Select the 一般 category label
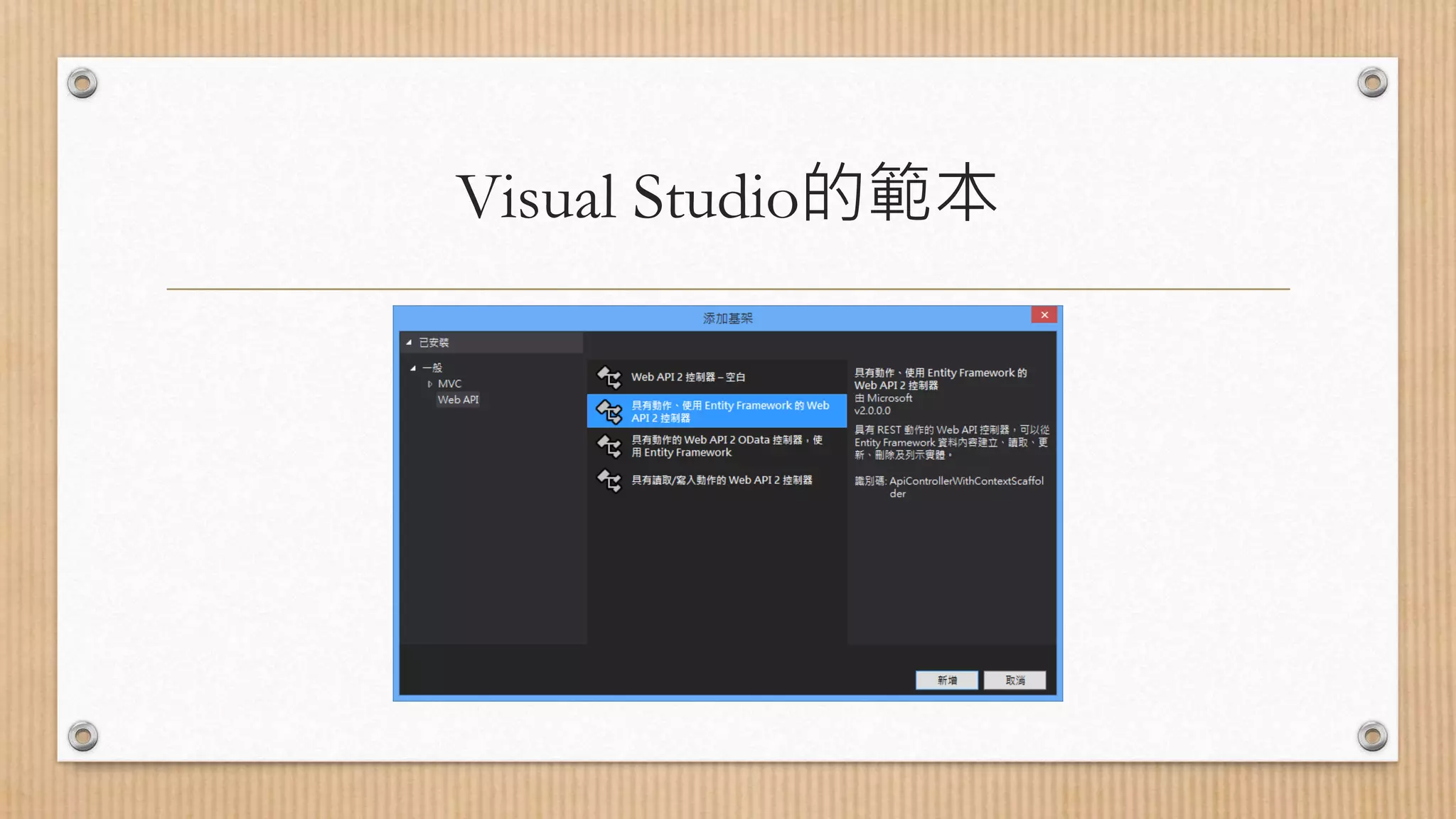 pos(432,368)
